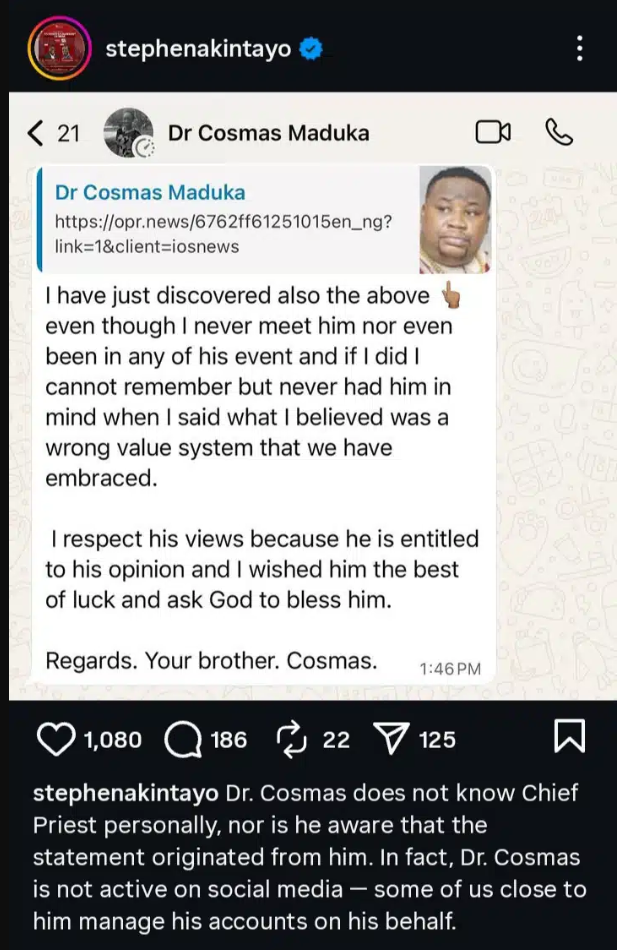Viewport: 617px width, 950px height.
Task: Open Dr Cosmas Maduka chat avatar
Action: coord(129,133)
